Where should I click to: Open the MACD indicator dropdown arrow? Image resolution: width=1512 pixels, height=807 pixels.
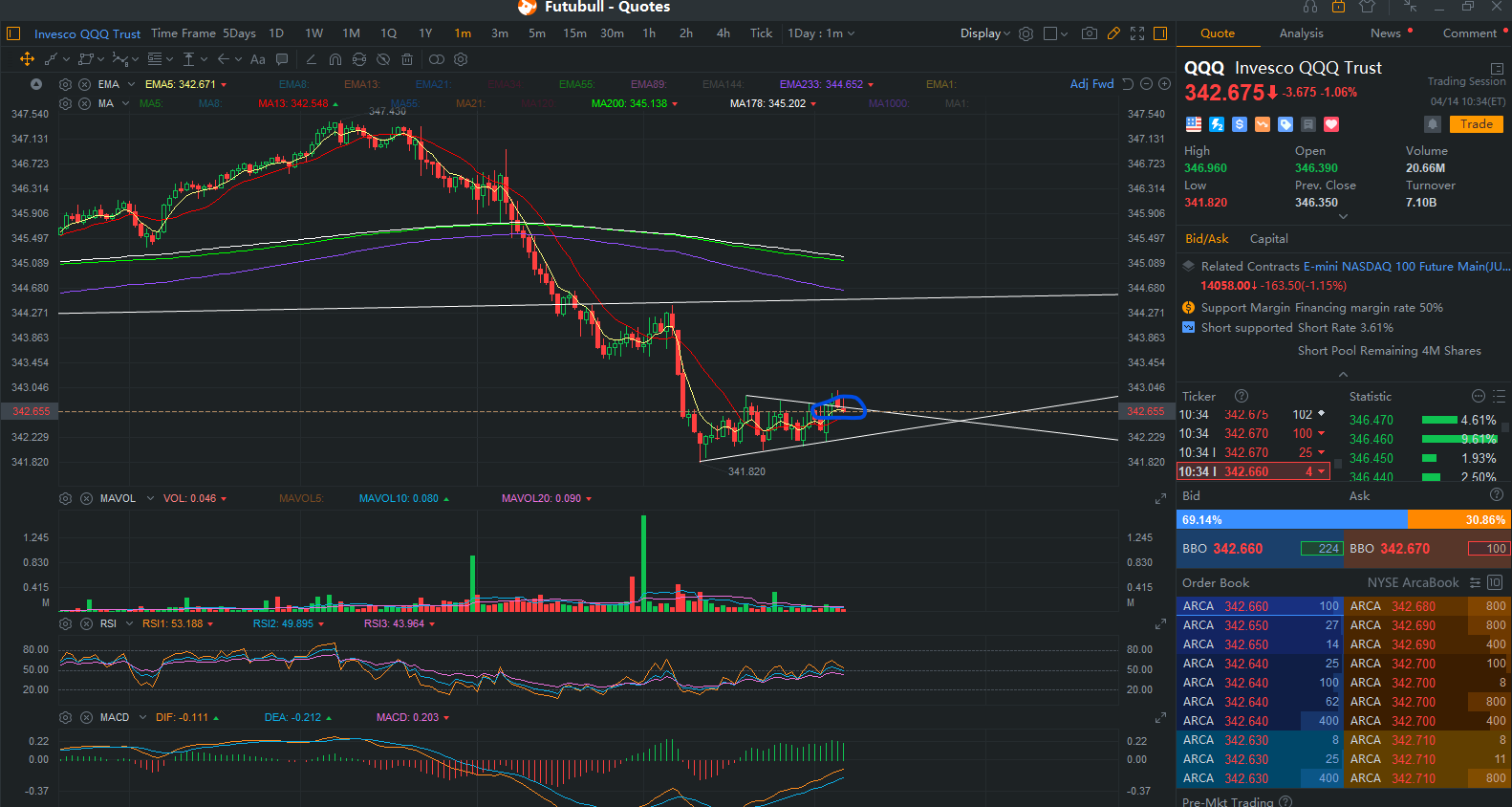142,717
